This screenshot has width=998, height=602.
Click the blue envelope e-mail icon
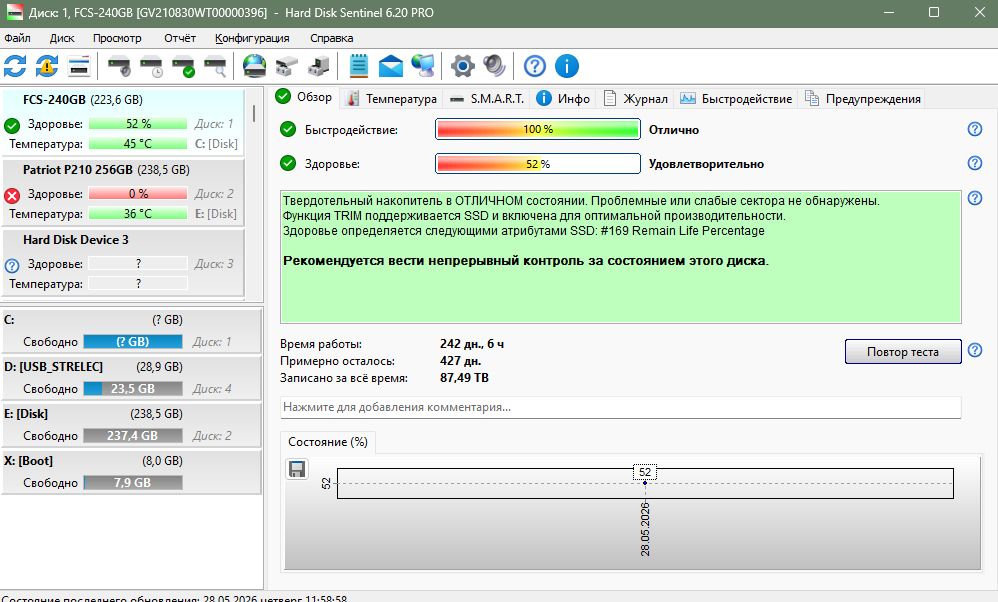[391, 66]
